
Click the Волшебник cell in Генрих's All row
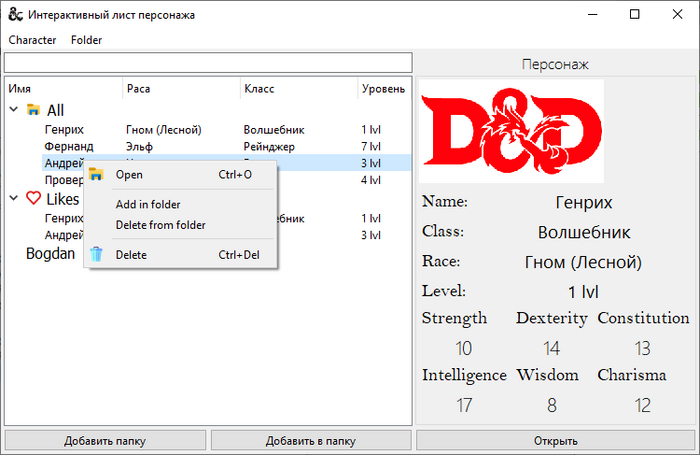(274, 129)
